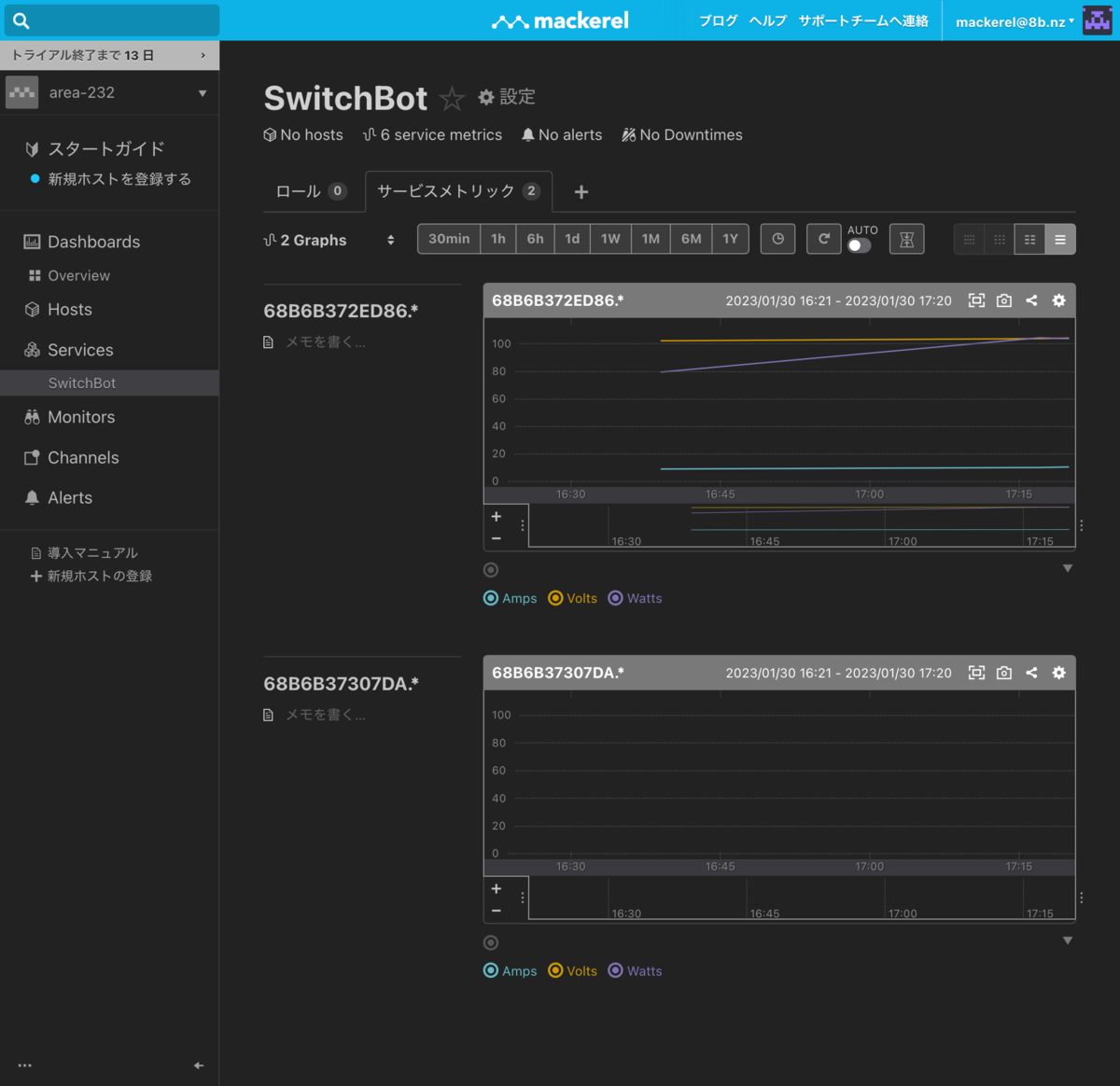Switch to four-column grid layout
1120x1086 pixels.
click(969, 240)
